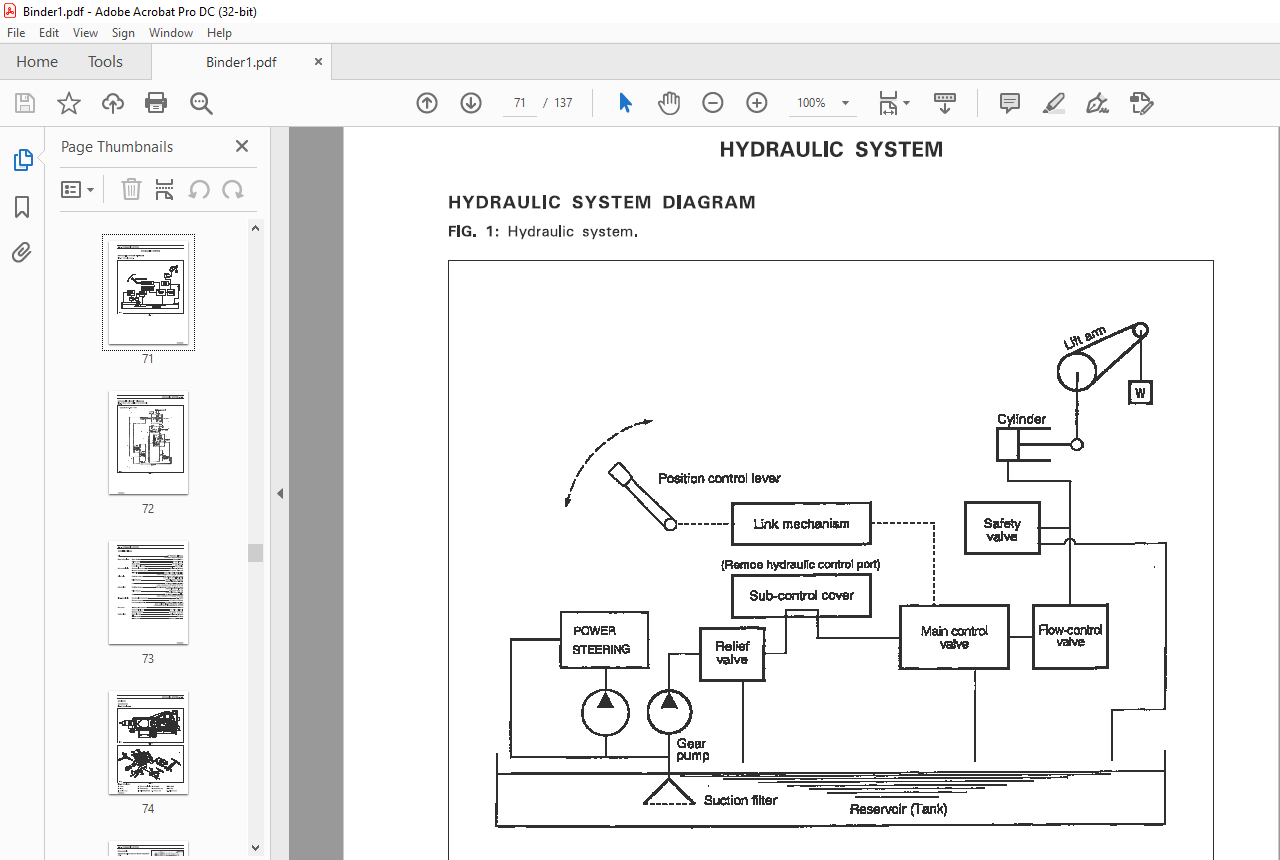Open the thumbnails options dropdown
Viewport: 1280px width, 860px height.
[x=77, y=189]
